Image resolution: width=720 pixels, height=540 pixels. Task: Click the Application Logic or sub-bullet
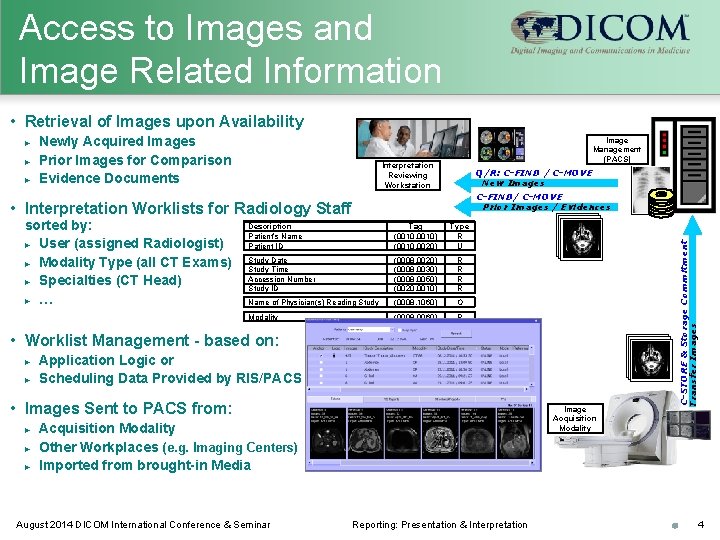(x=106, y=360)
